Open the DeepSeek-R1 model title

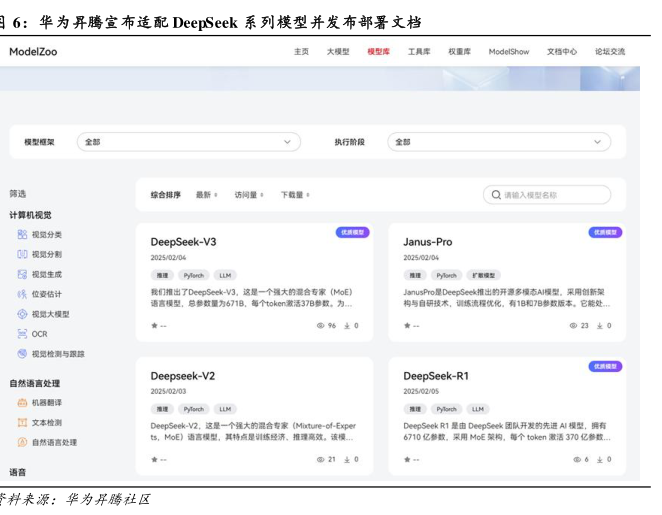tap(436, 376)
